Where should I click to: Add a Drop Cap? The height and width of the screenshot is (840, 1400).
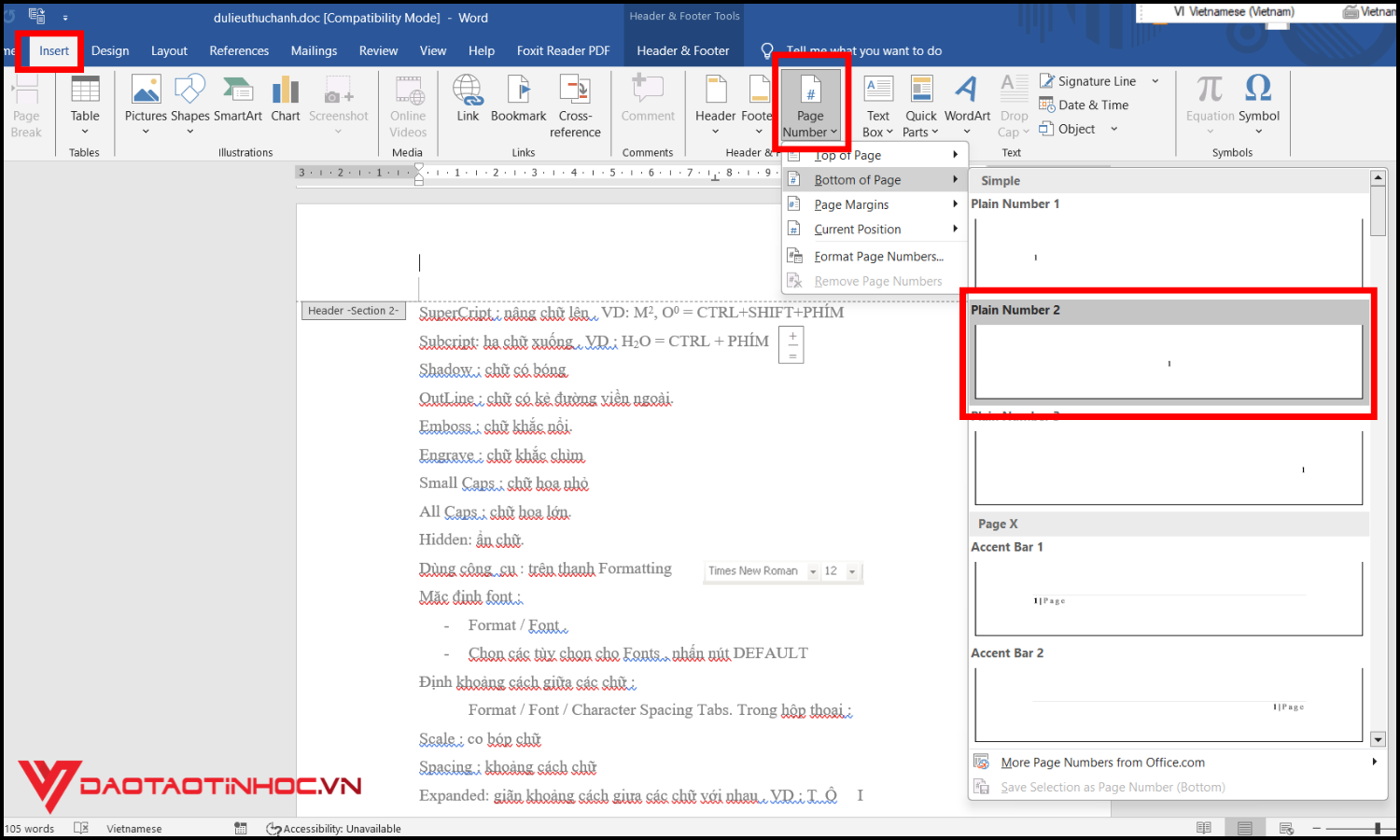coord(1013,103)
